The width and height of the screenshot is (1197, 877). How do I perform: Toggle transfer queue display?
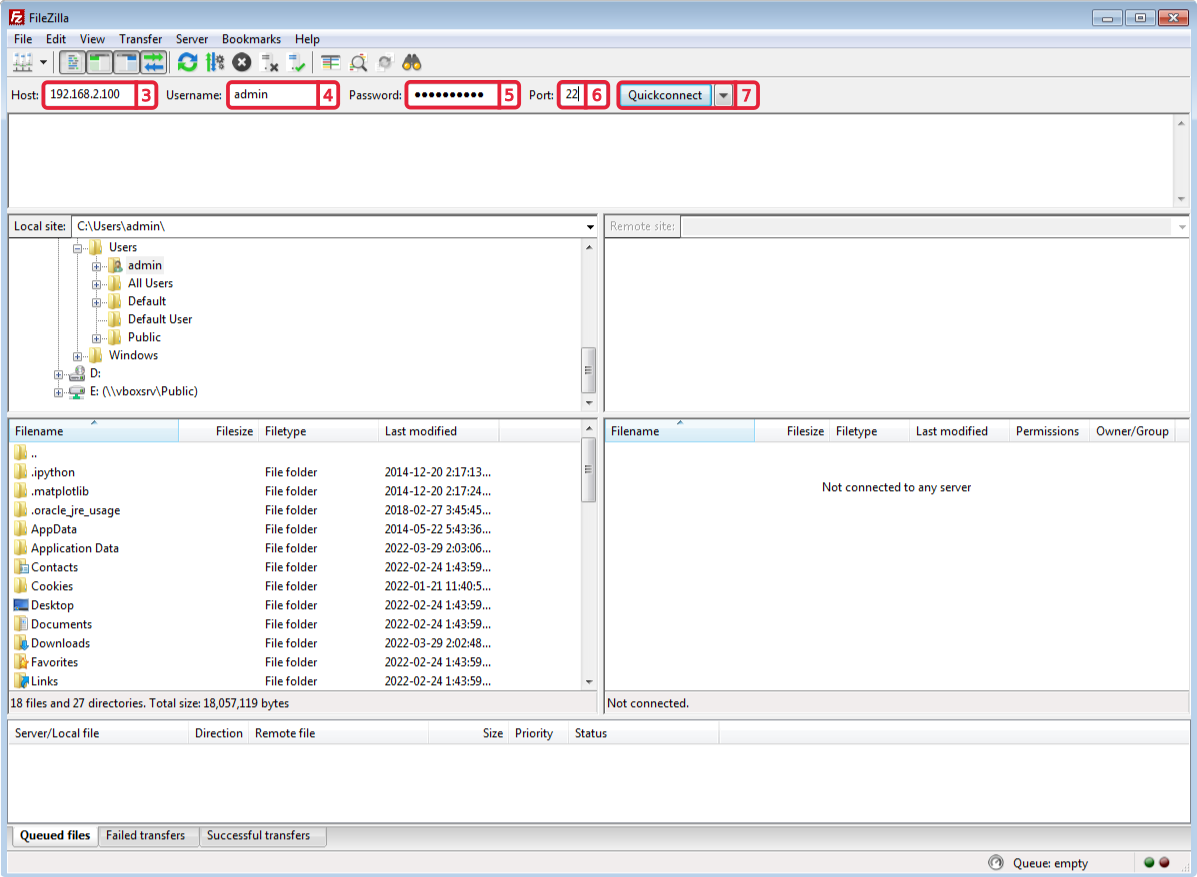pos(153,63)
